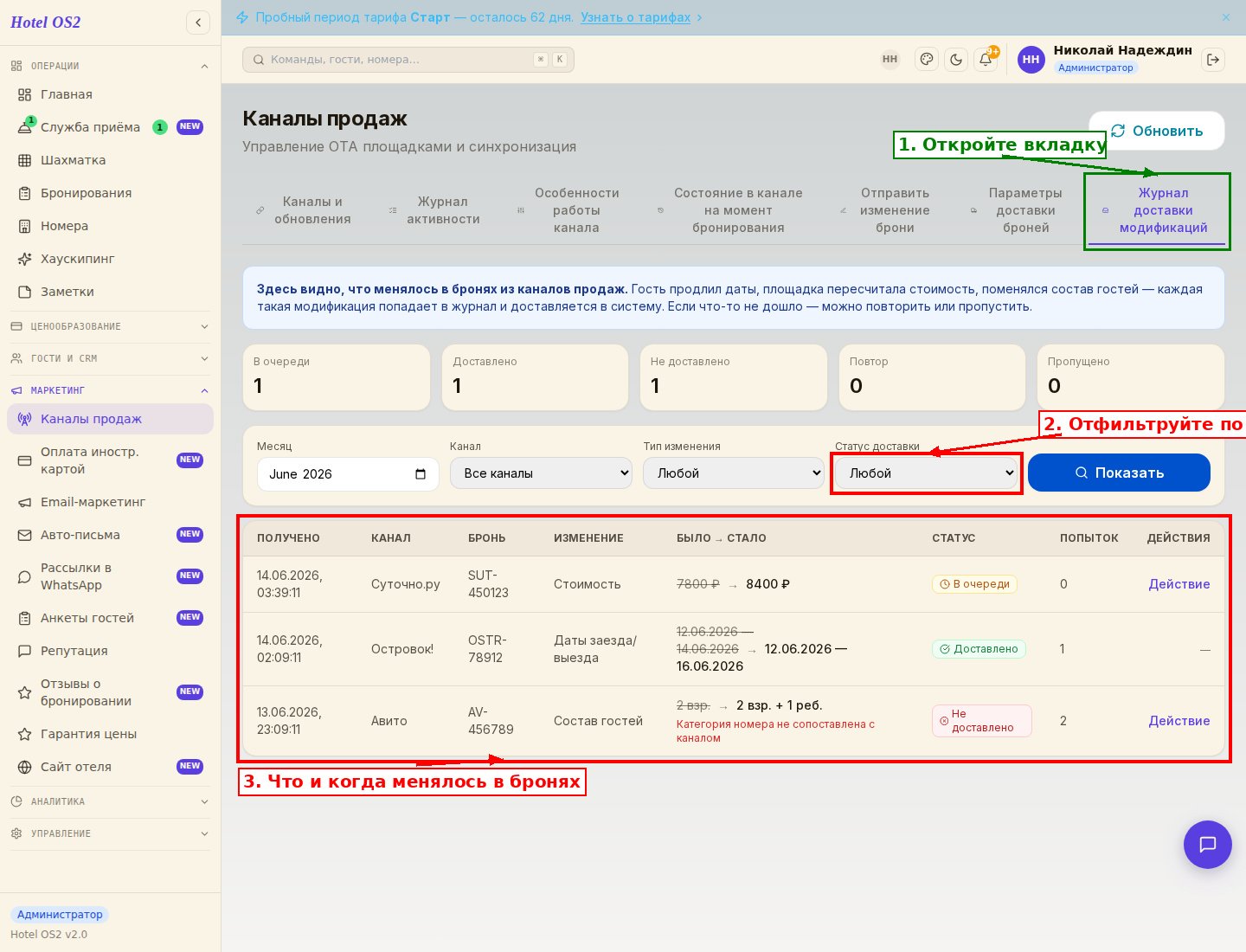1246x952 pixels.
Task: Open Сайт отеля in the sidebar
Action: pos(110,767)
